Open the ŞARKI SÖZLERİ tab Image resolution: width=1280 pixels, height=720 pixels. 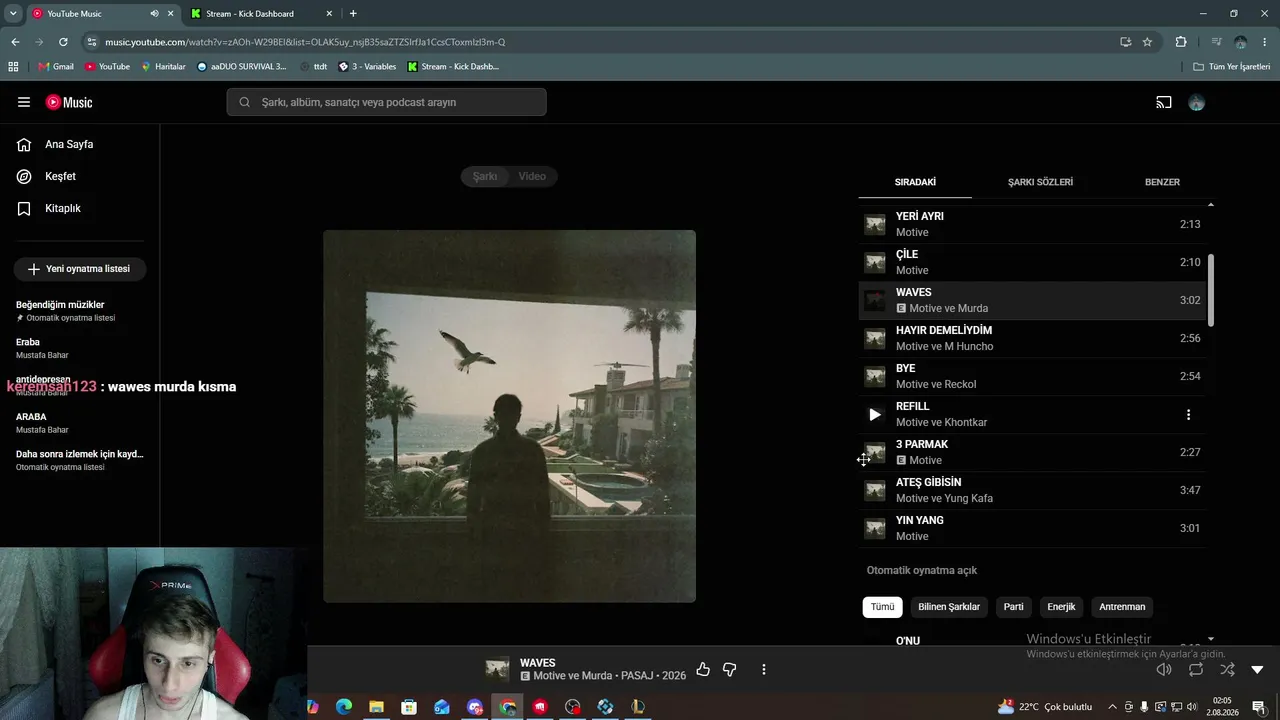(1040, 182)
